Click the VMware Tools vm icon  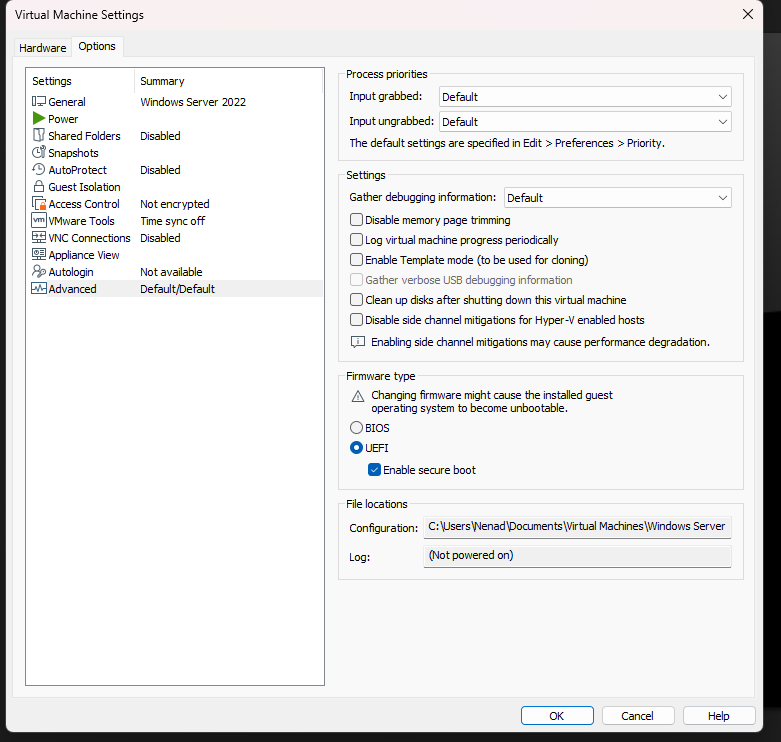(x=39, y=221)
